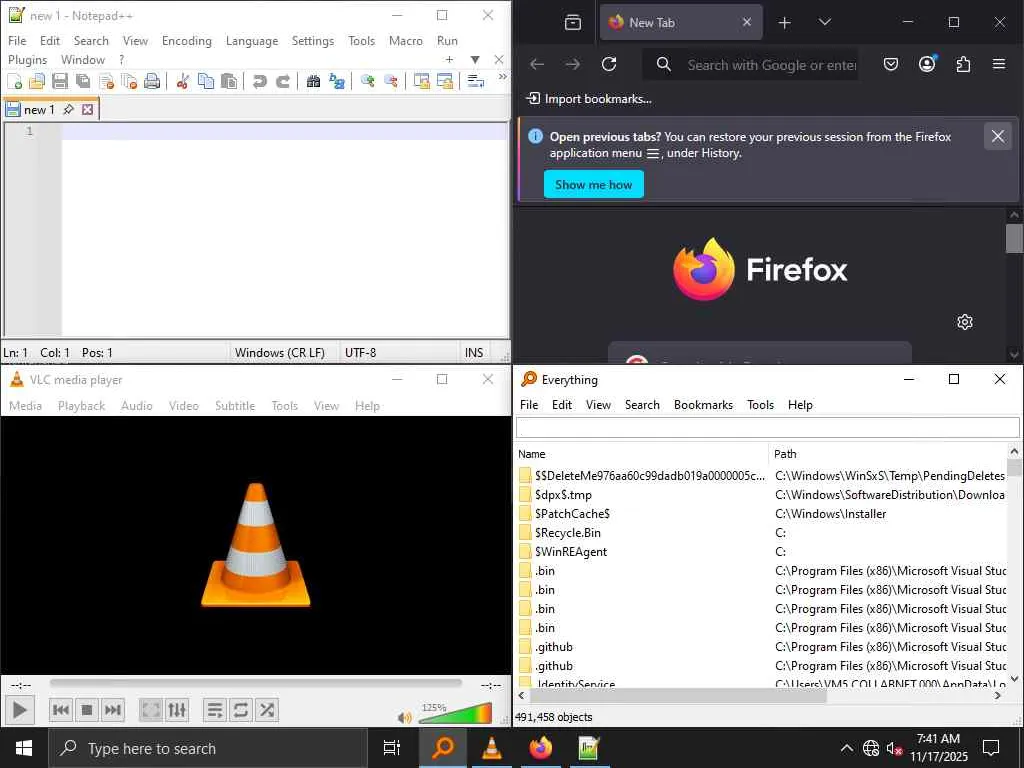Image resolution: width=1024 pixels, height=768 pixels.
Task: Click the VLC playback seek bar
Action: pyautogui.click(x=255, y=683)
